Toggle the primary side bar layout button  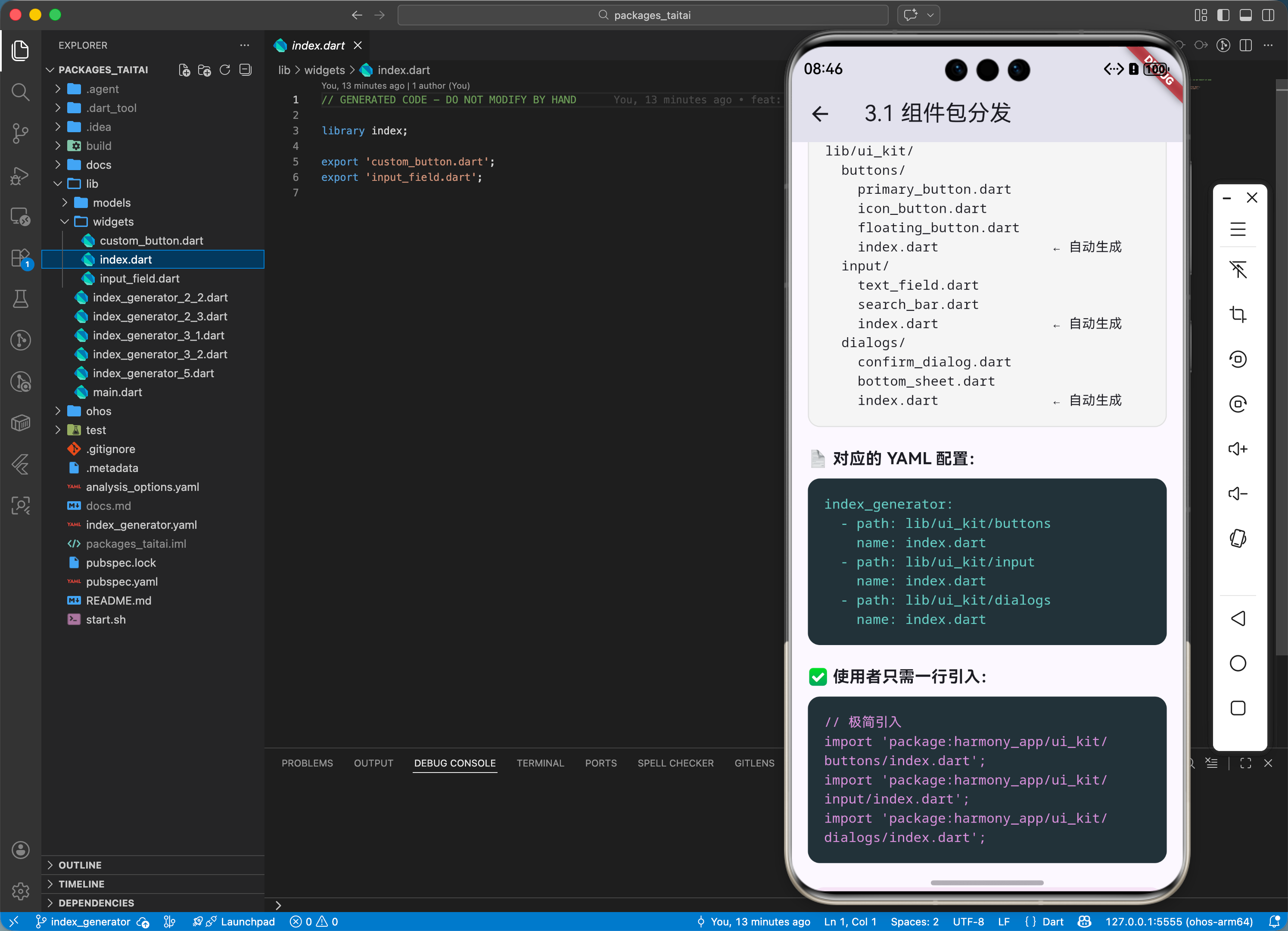[1223, 16]
